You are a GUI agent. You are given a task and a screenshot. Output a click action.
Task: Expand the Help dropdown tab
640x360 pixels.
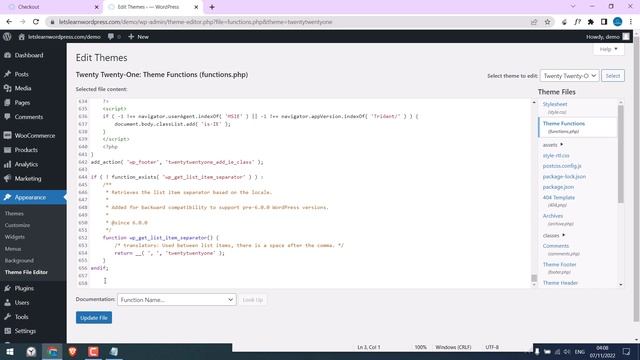coord(608,49)
